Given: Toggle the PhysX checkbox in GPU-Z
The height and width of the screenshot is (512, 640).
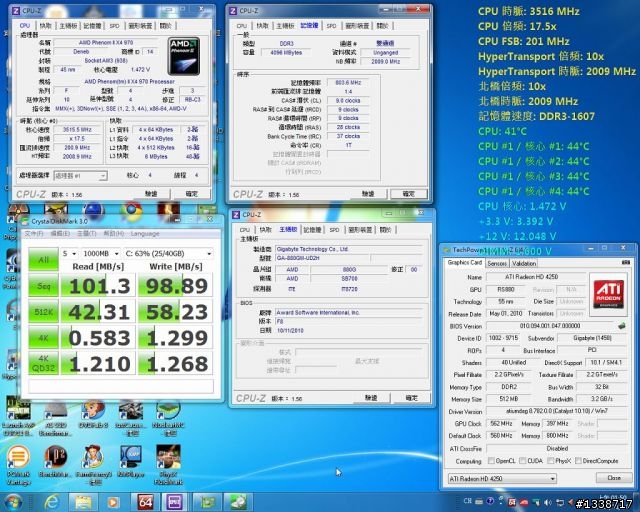Looking at the screenshot, I should click(551, 461).
